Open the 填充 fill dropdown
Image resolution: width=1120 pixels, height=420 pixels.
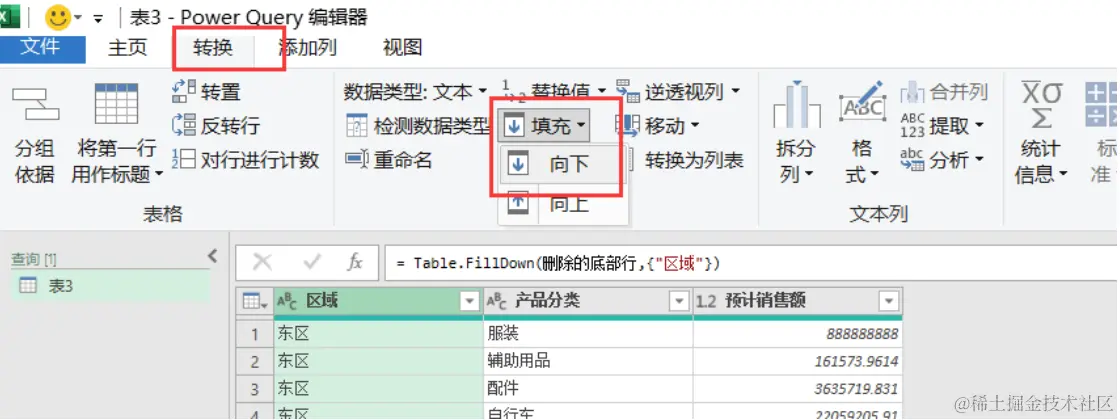click(546, 126)
